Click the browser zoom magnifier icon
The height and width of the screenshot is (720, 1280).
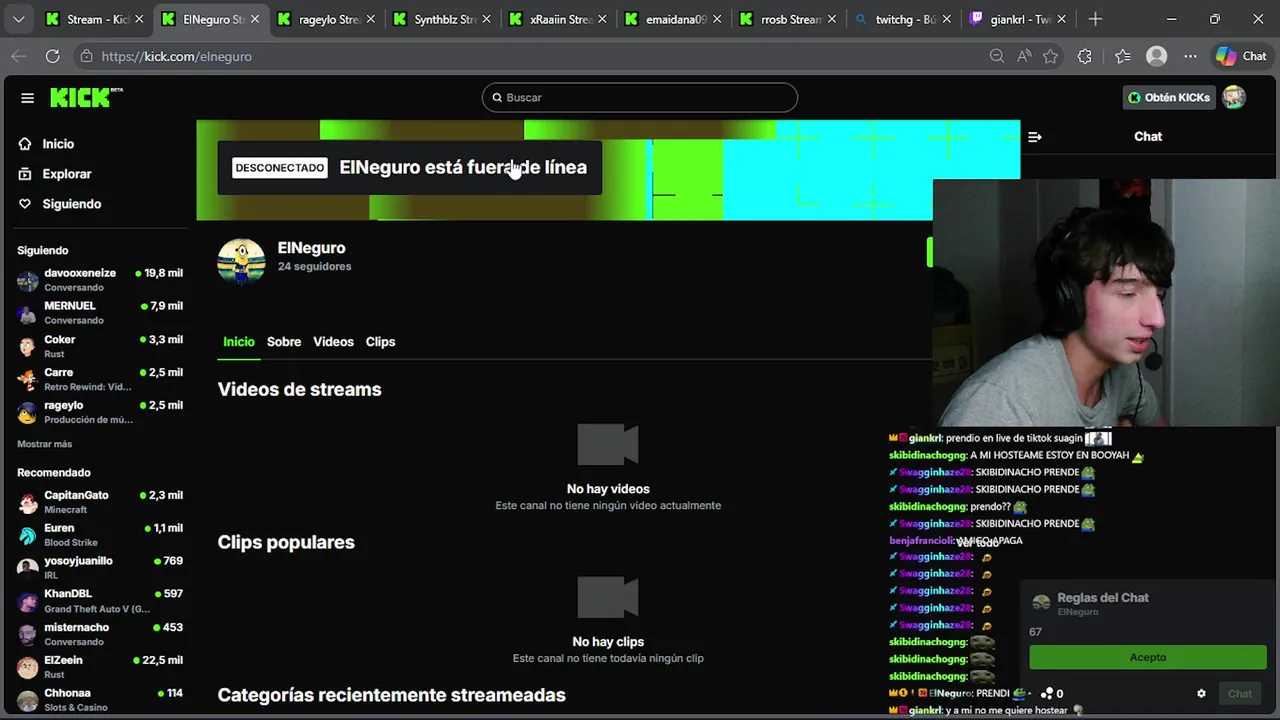pos(997,56)
